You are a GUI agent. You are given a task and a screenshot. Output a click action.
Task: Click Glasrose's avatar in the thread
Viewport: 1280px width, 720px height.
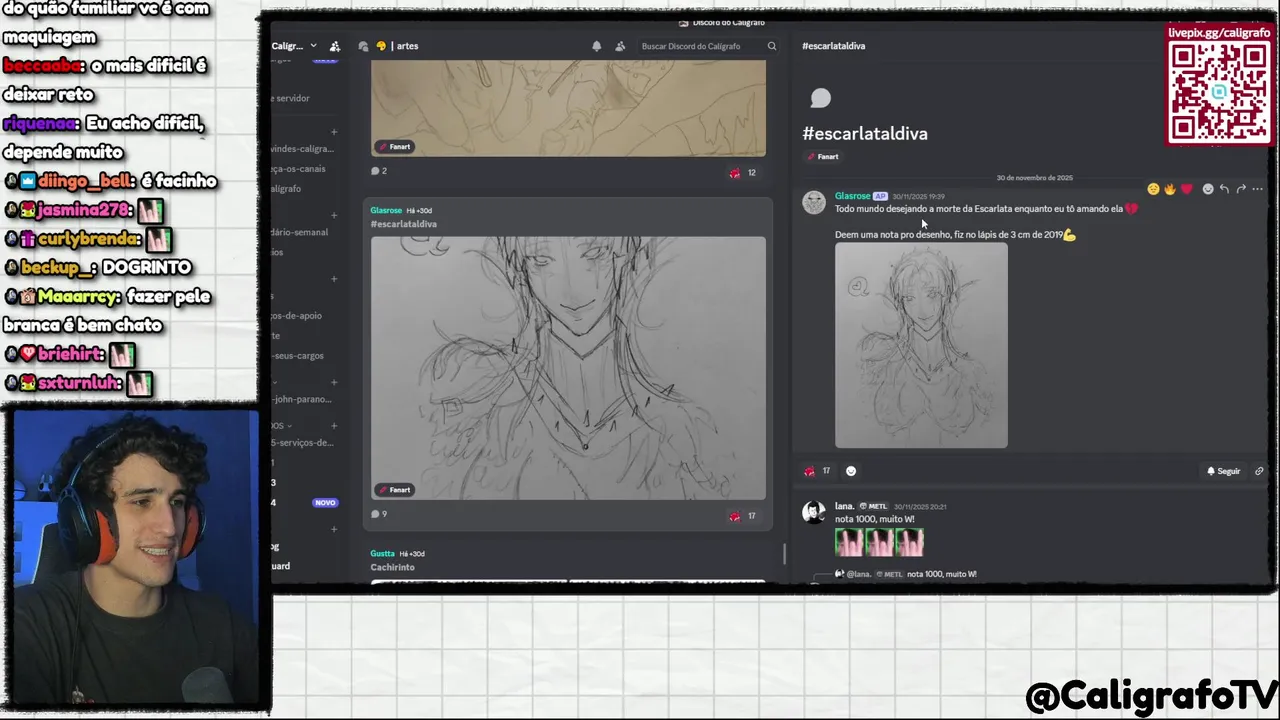[x=814, y=202]
